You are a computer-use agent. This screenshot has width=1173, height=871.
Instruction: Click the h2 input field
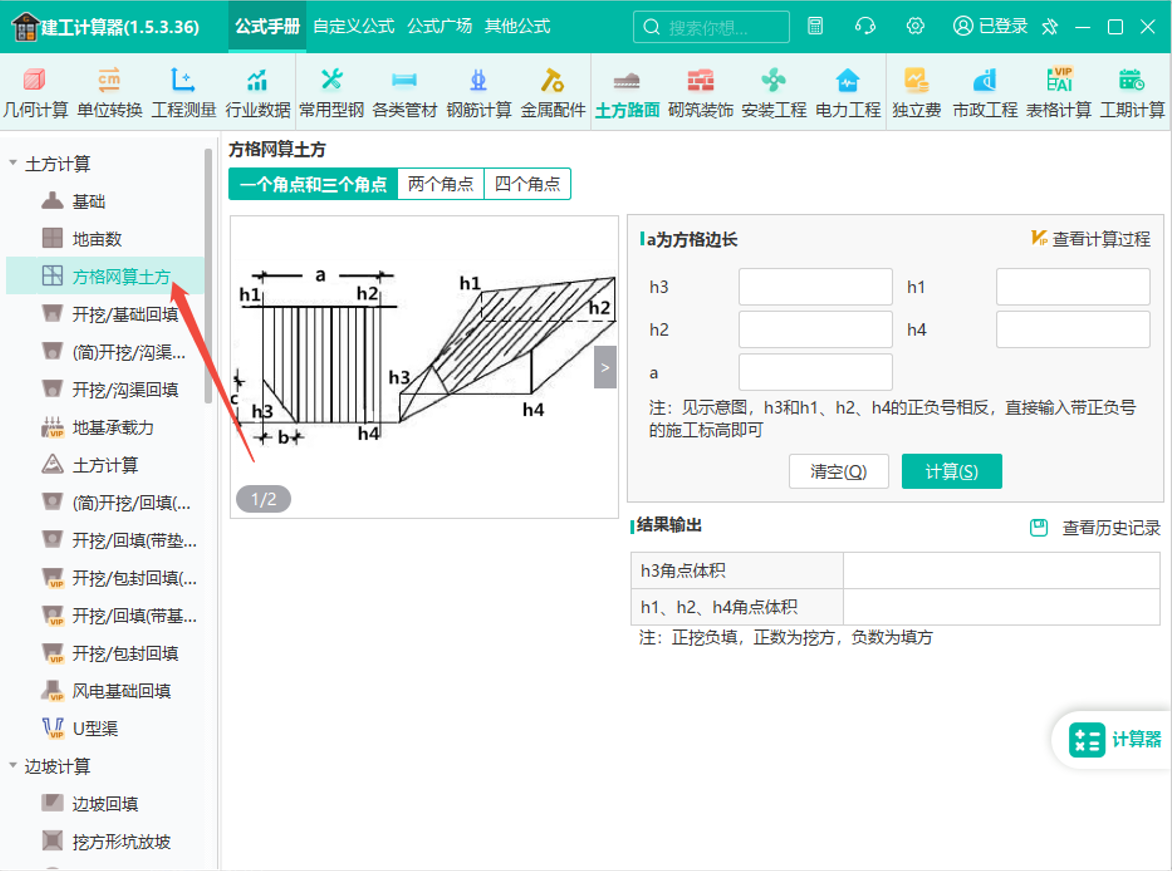pyautogui.click(x=815, y=329)
